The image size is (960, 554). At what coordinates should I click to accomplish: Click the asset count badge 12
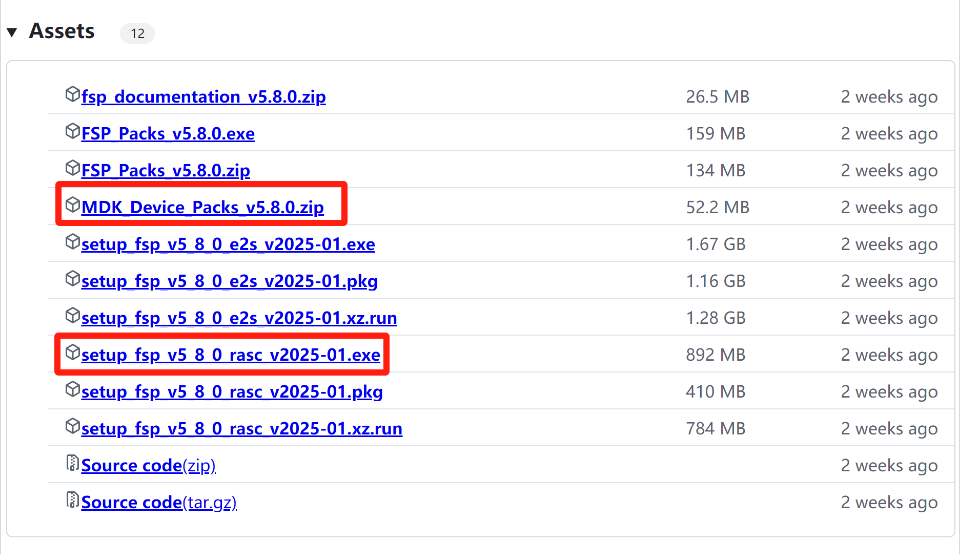click(137, 33)
